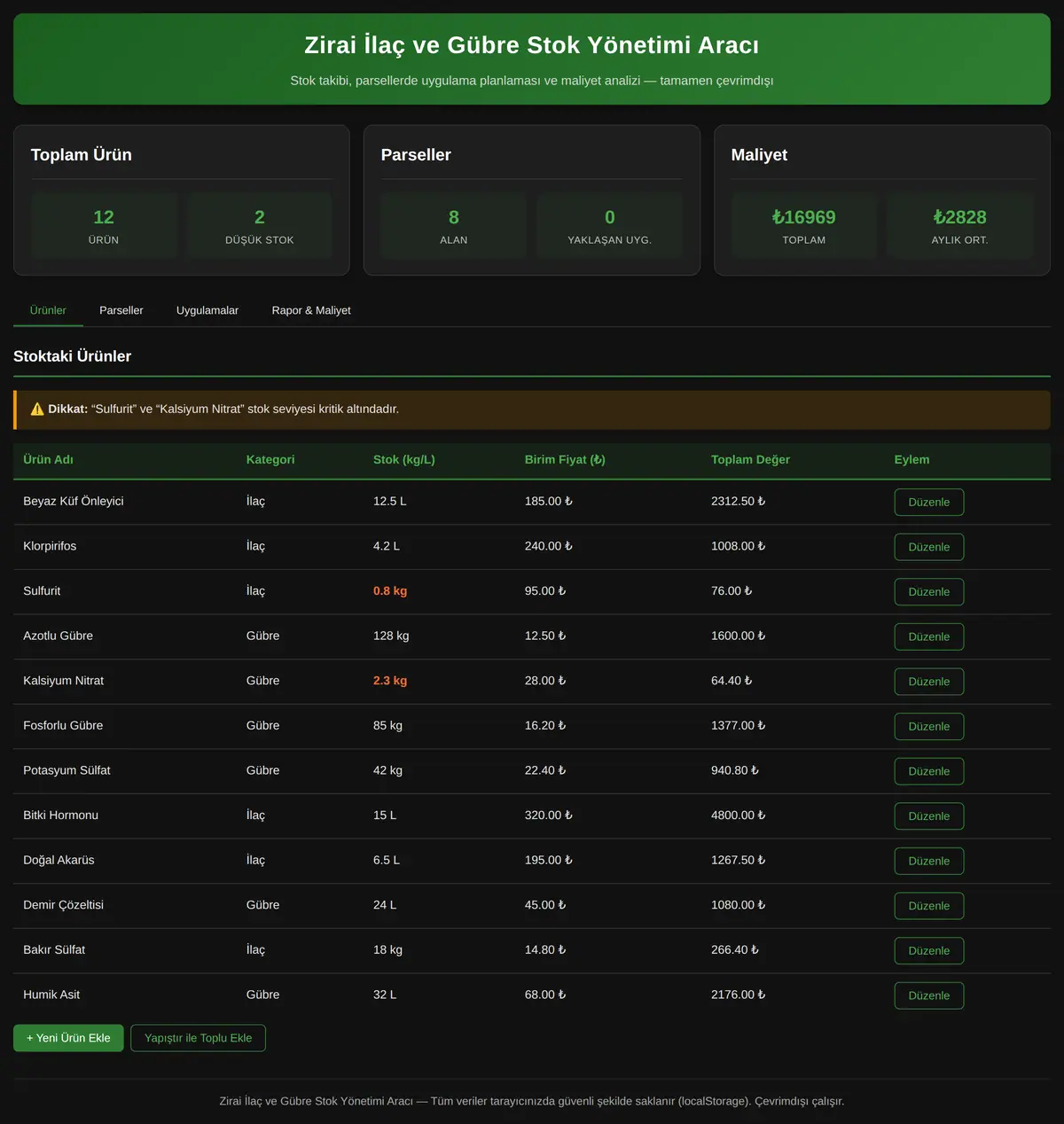Switch to the Ürünler tab
The height and width of the screenshot is (1124, 1064).
48,310
